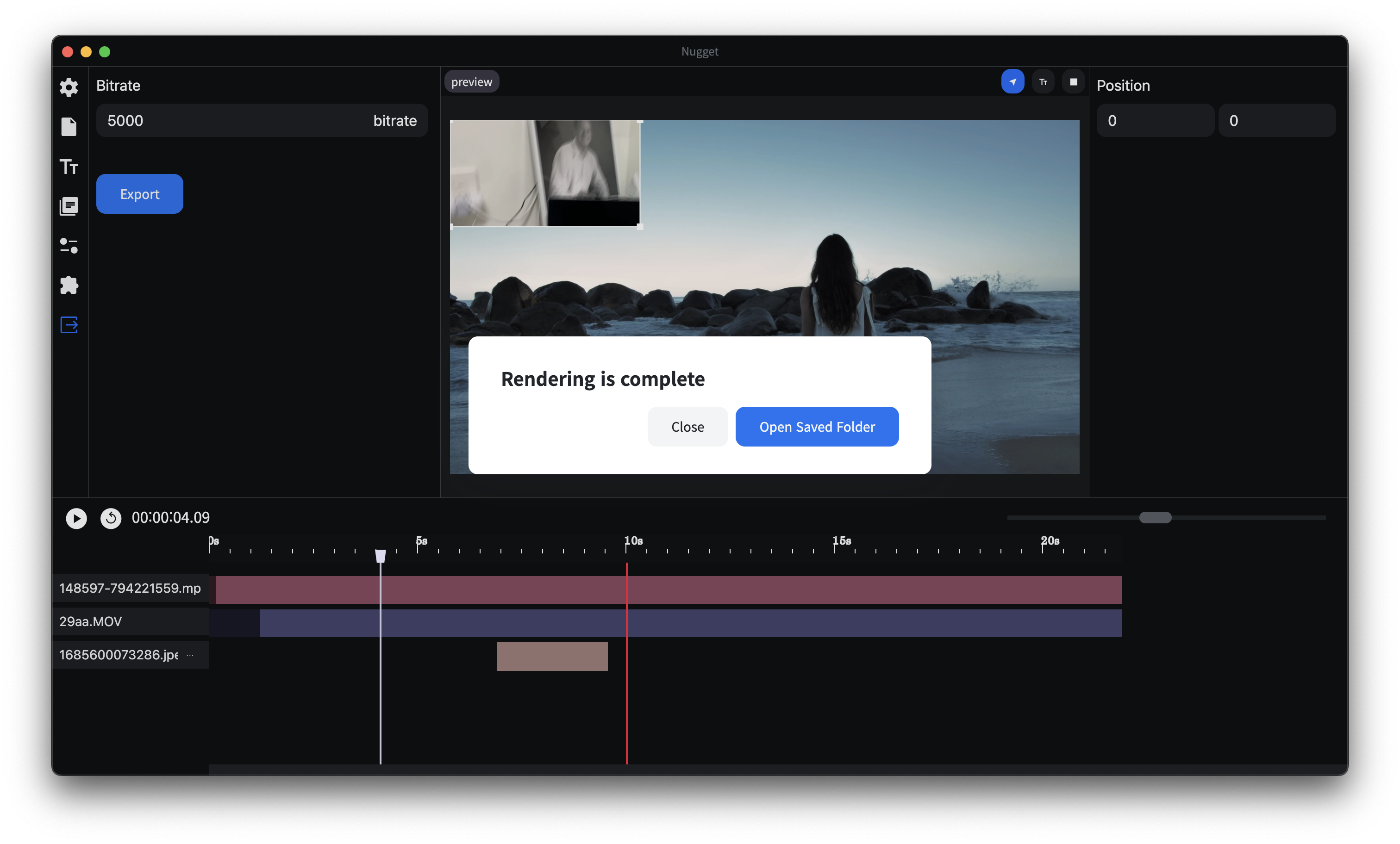
Task: Click the 15s mark on the timeline ruler
Action: point(842,541)
